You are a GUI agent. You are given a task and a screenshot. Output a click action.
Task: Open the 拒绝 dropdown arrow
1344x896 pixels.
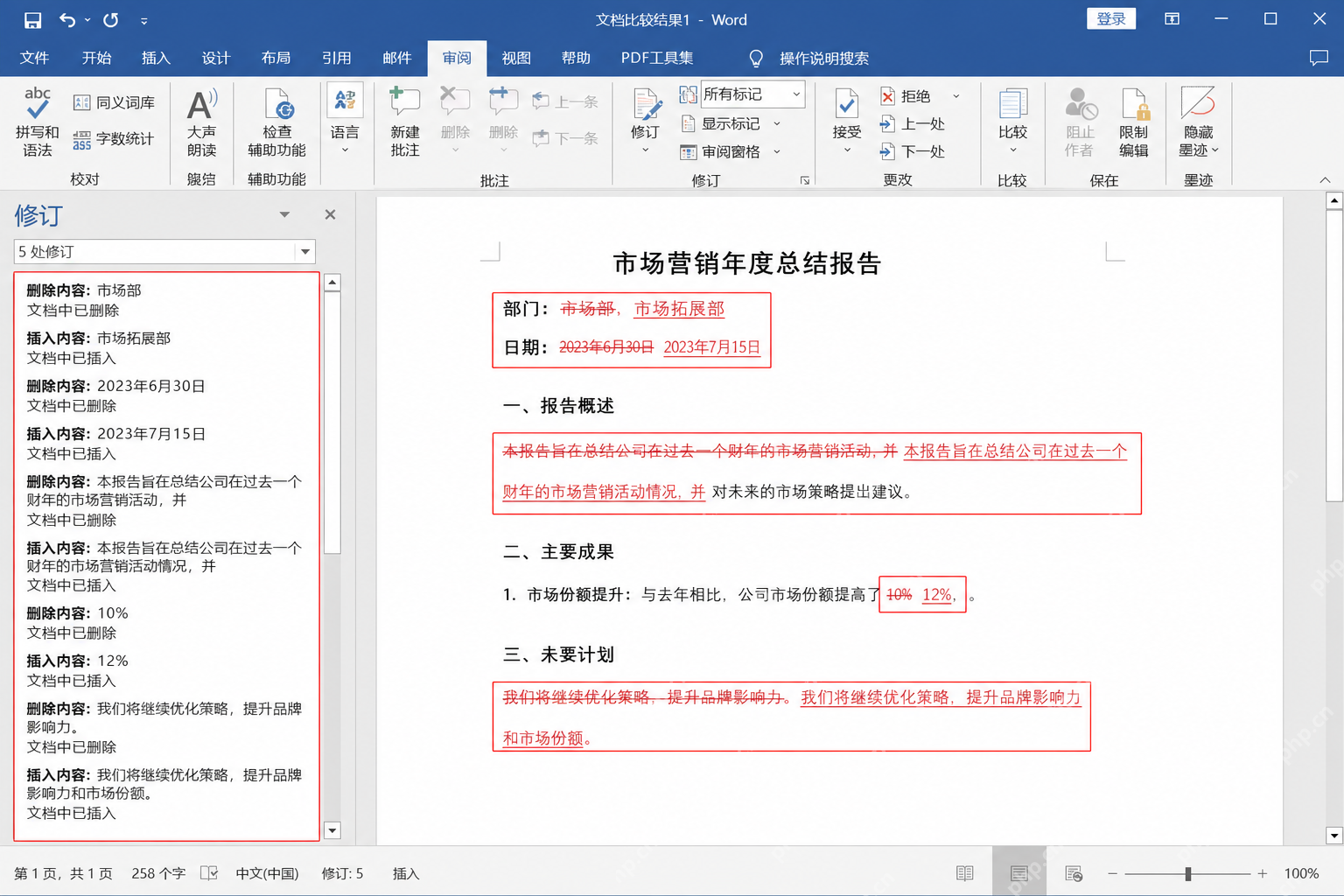click(955, 96)
